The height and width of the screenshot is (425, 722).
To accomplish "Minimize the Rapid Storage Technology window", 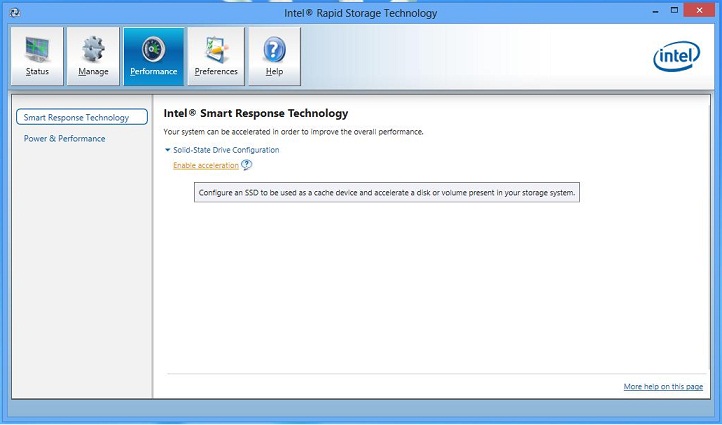I will tap(655, 11).
